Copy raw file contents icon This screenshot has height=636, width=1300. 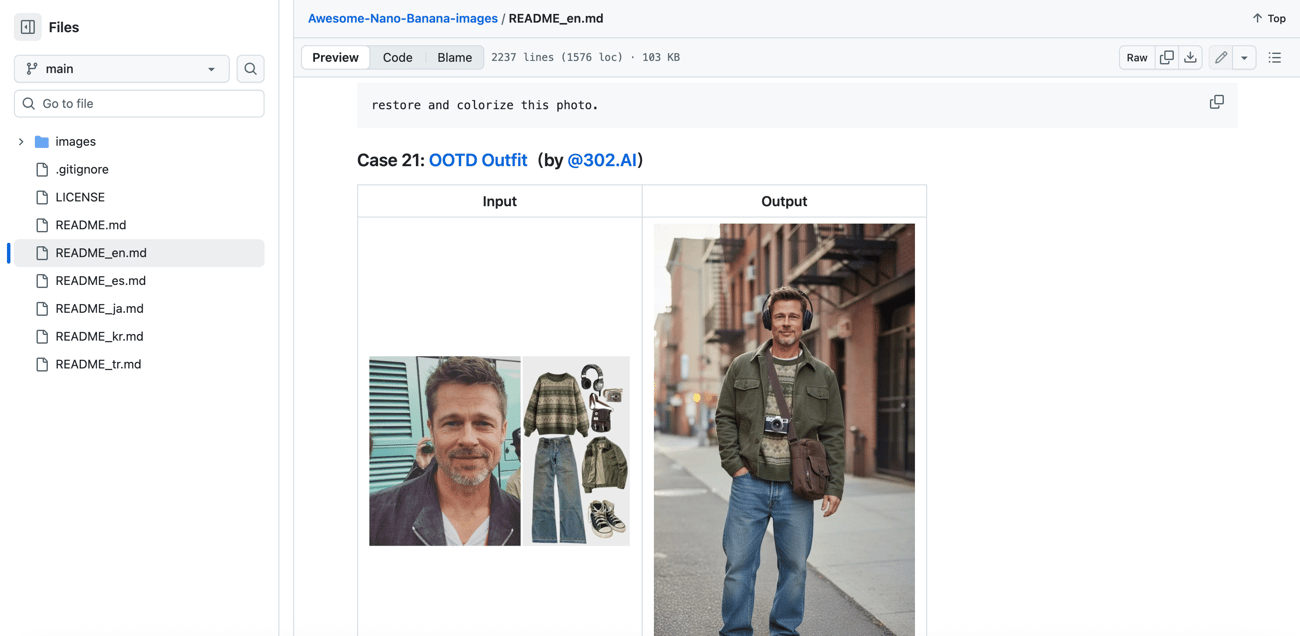(1166, 58)
